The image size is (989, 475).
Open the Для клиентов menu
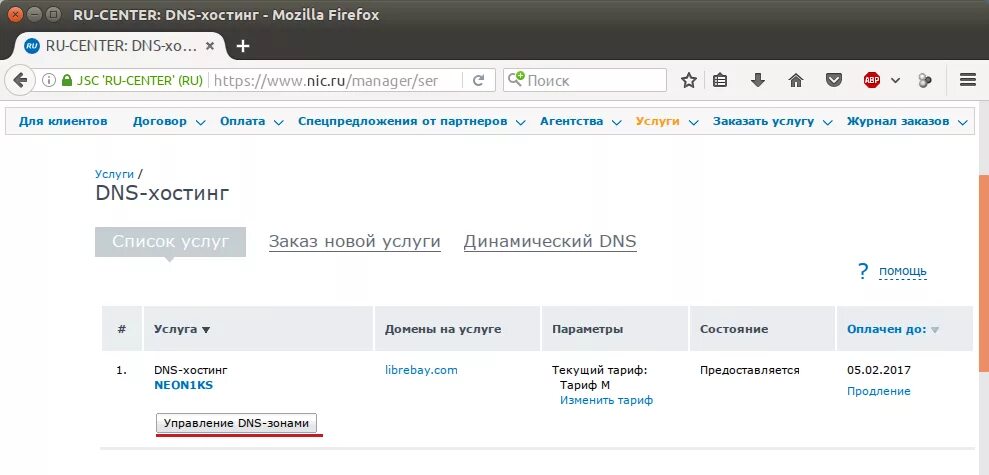coord(63,121)
